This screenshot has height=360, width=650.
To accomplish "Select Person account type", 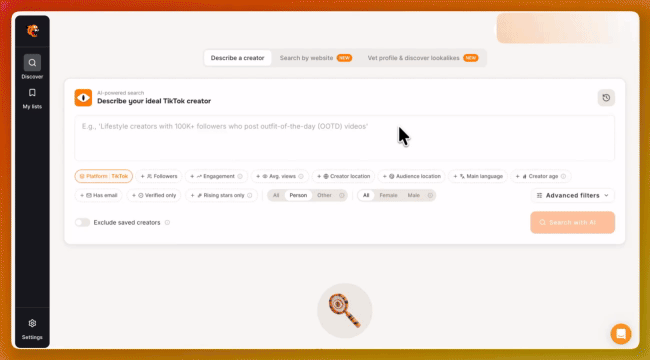I will (298, 195).
